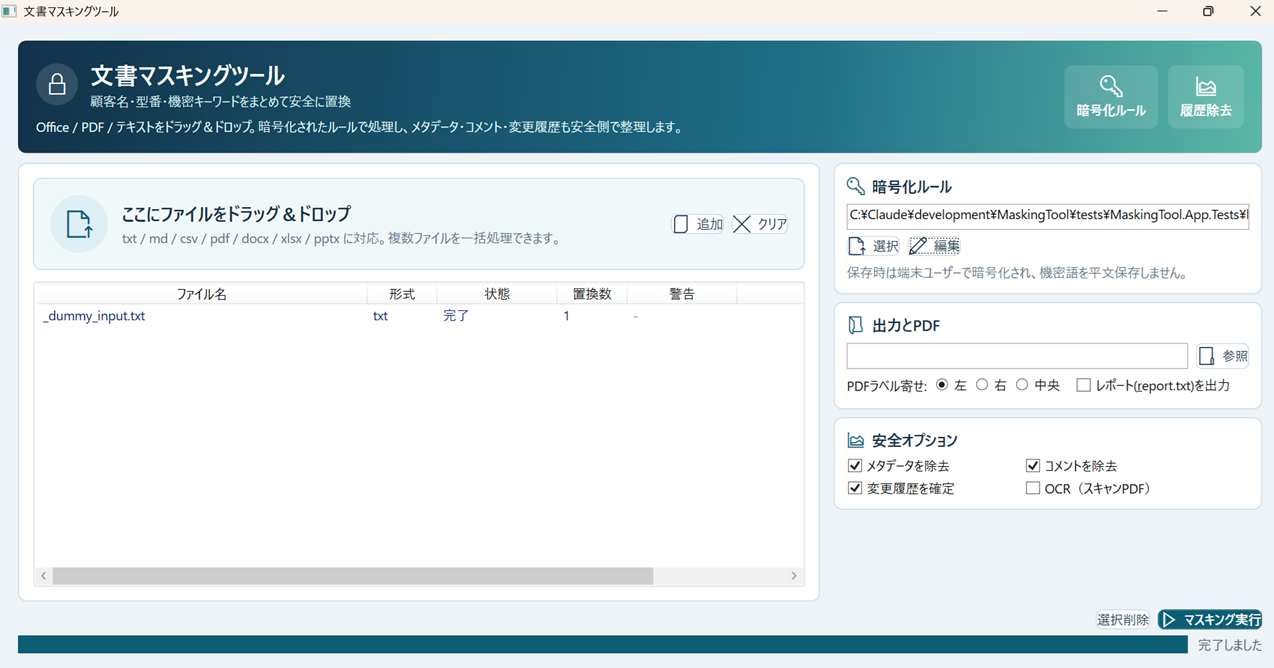Click the txt format cell
1274x668 pixels.
point(380,316)
